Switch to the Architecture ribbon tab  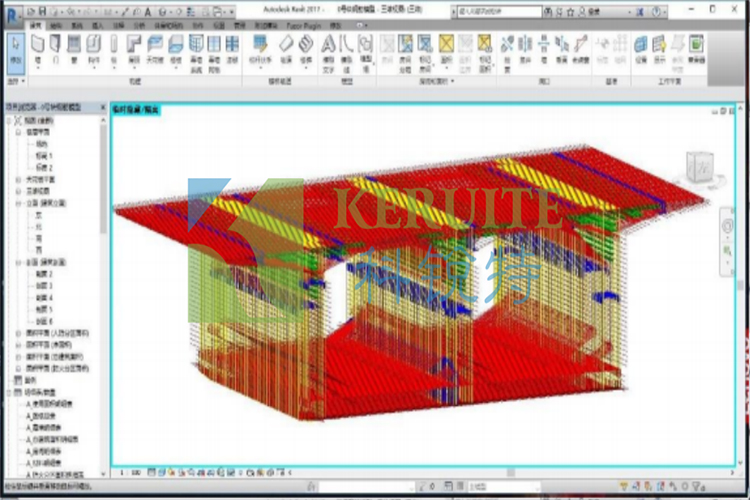(x=35, y=25)
